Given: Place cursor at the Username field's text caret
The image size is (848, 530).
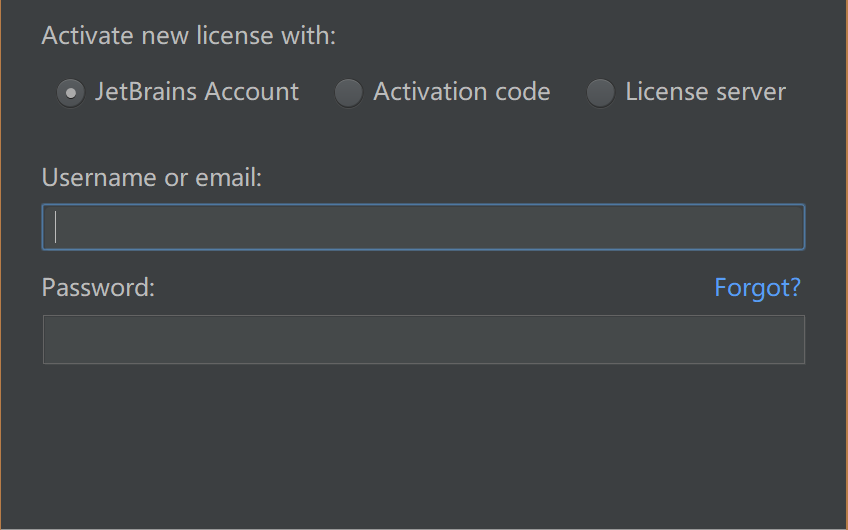Looking at the screenshot, I should [56, 227].
